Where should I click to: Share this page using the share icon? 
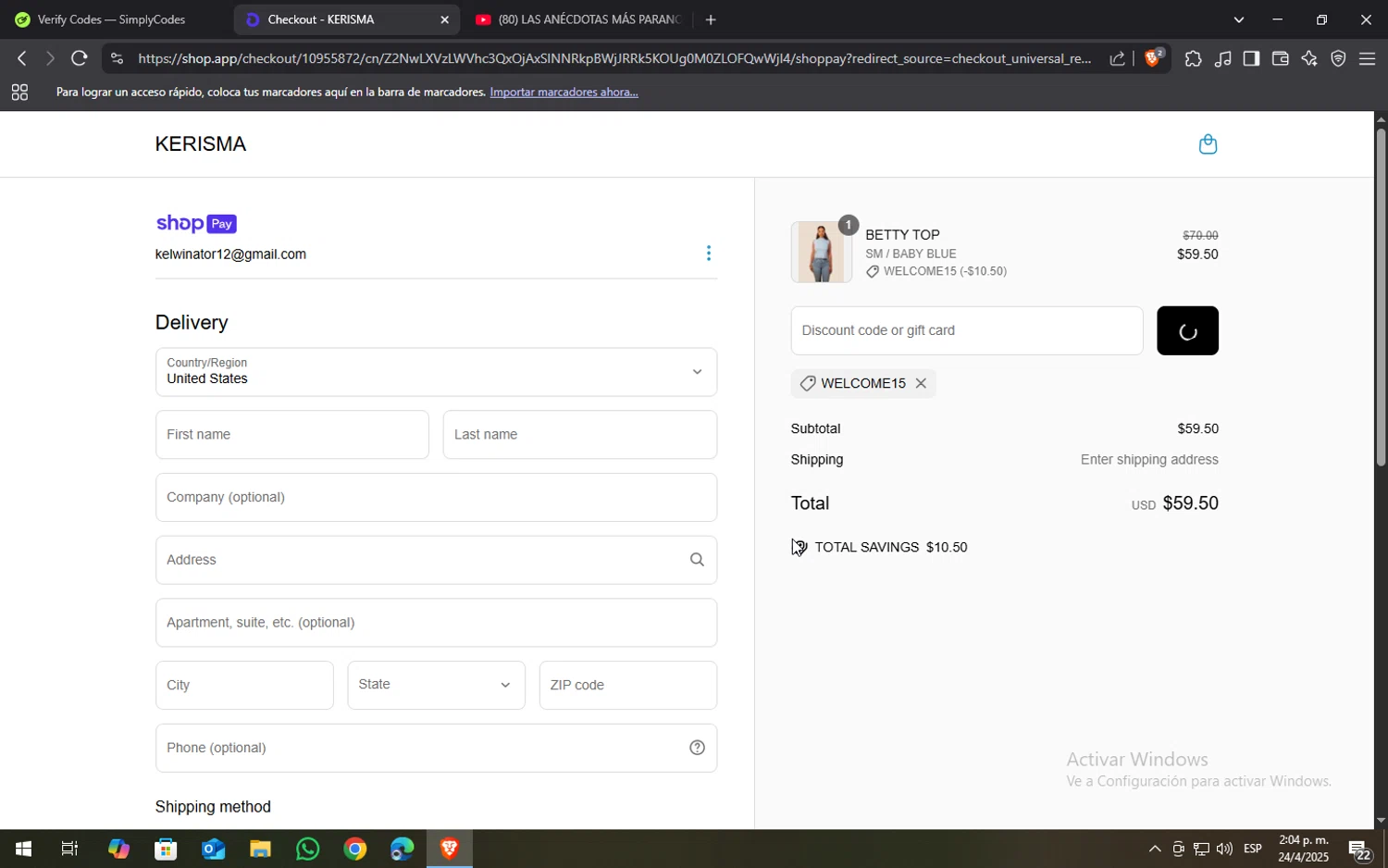1117,58
